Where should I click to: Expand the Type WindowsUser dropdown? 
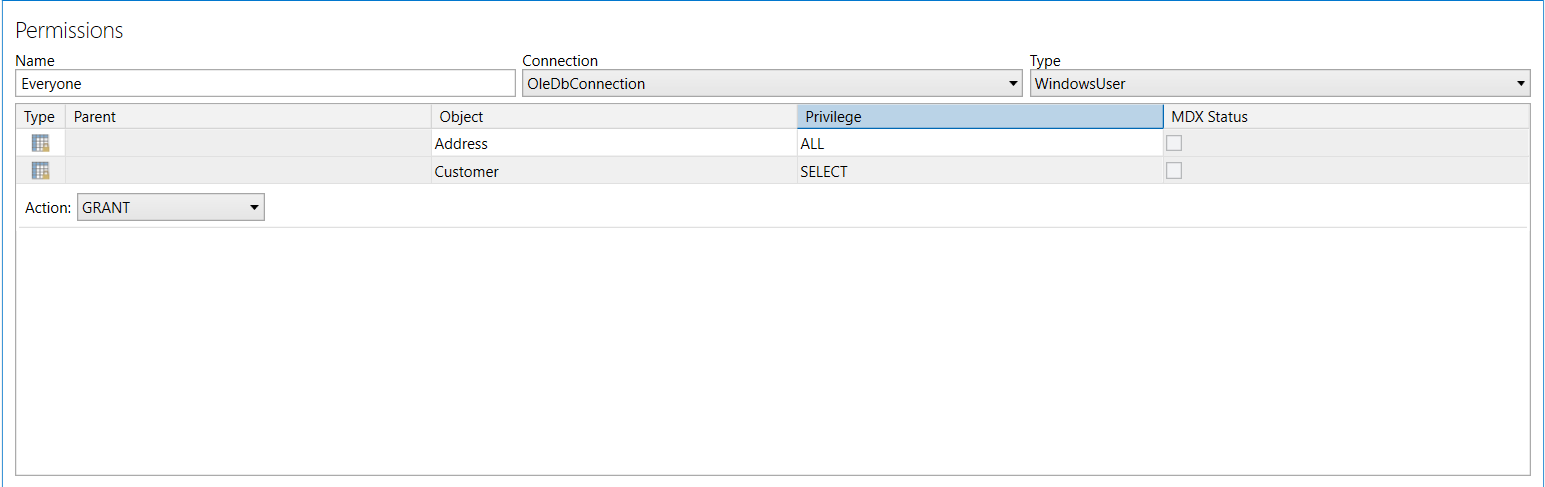[1279, 84]
